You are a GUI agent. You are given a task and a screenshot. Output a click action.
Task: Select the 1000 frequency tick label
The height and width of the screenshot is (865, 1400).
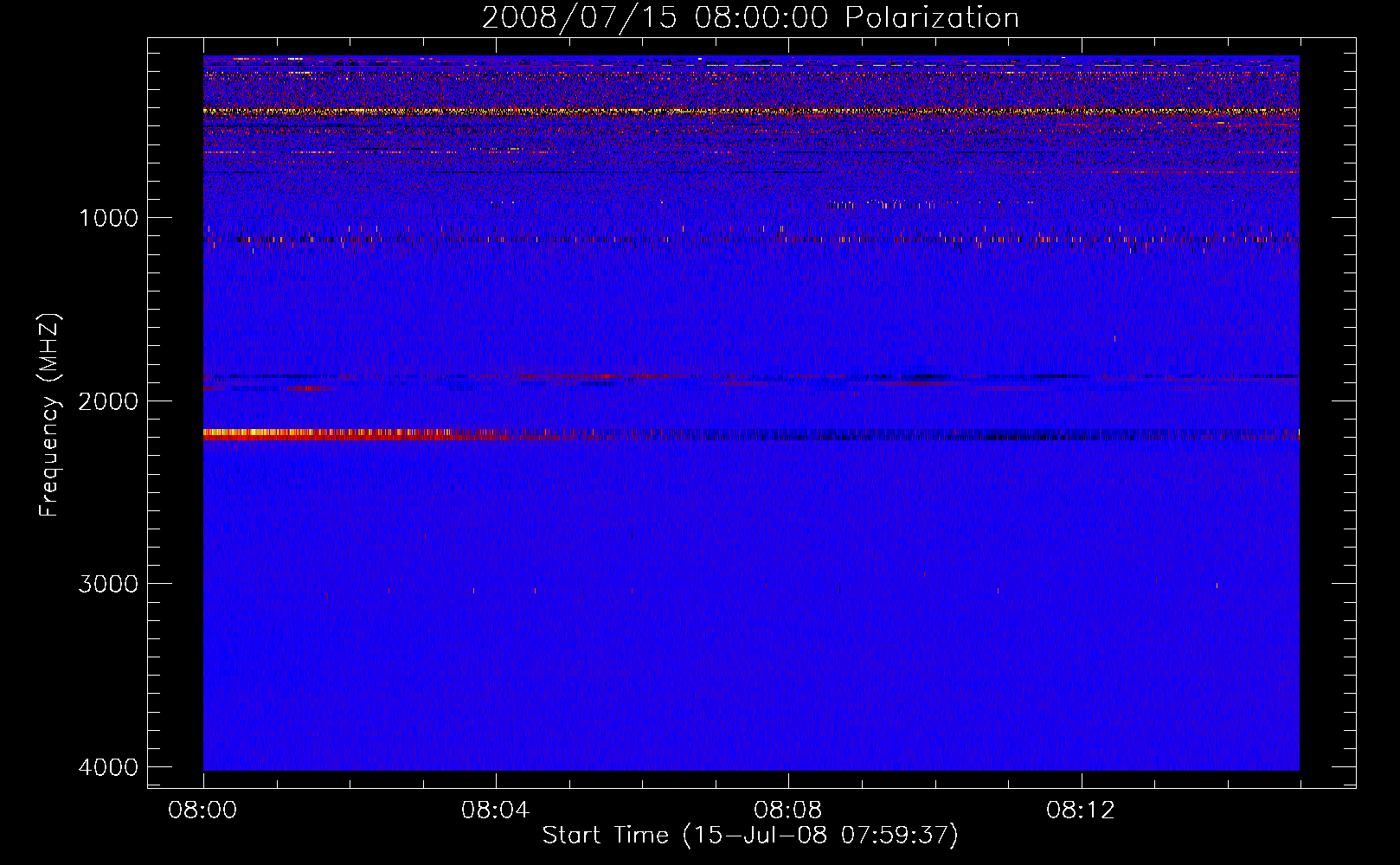[108, 218]
